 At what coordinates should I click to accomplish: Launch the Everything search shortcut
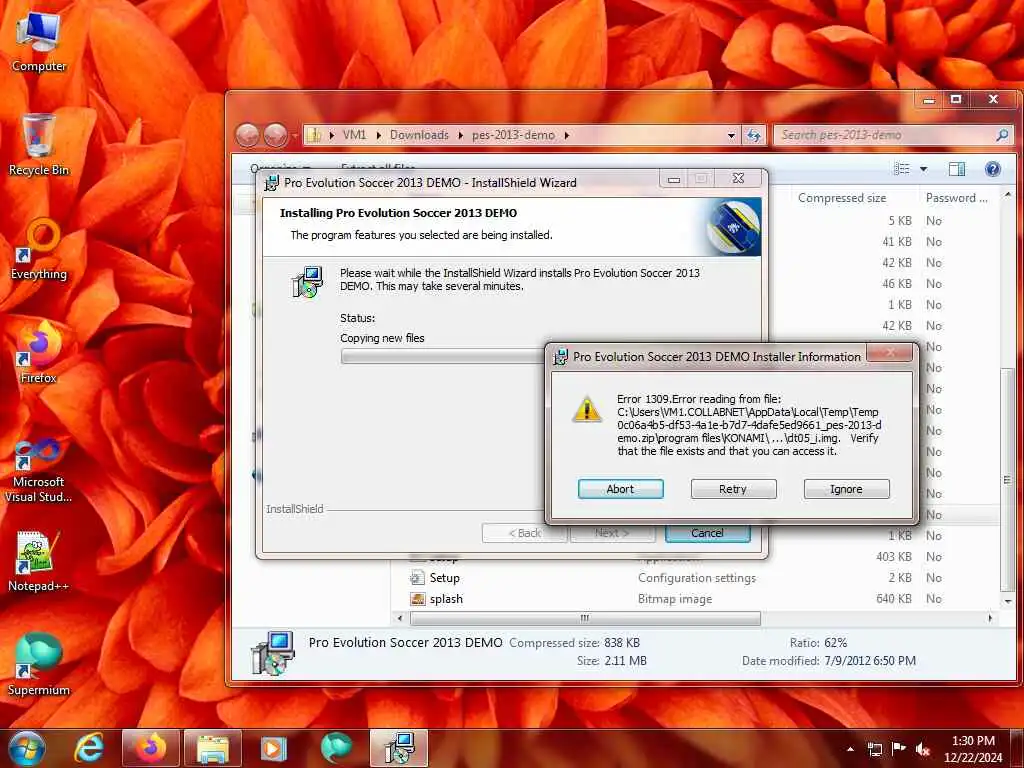[39, 249]
